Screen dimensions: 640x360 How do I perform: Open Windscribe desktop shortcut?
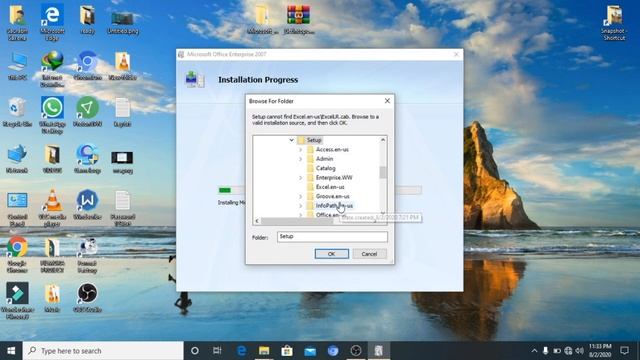pos(87,205)
